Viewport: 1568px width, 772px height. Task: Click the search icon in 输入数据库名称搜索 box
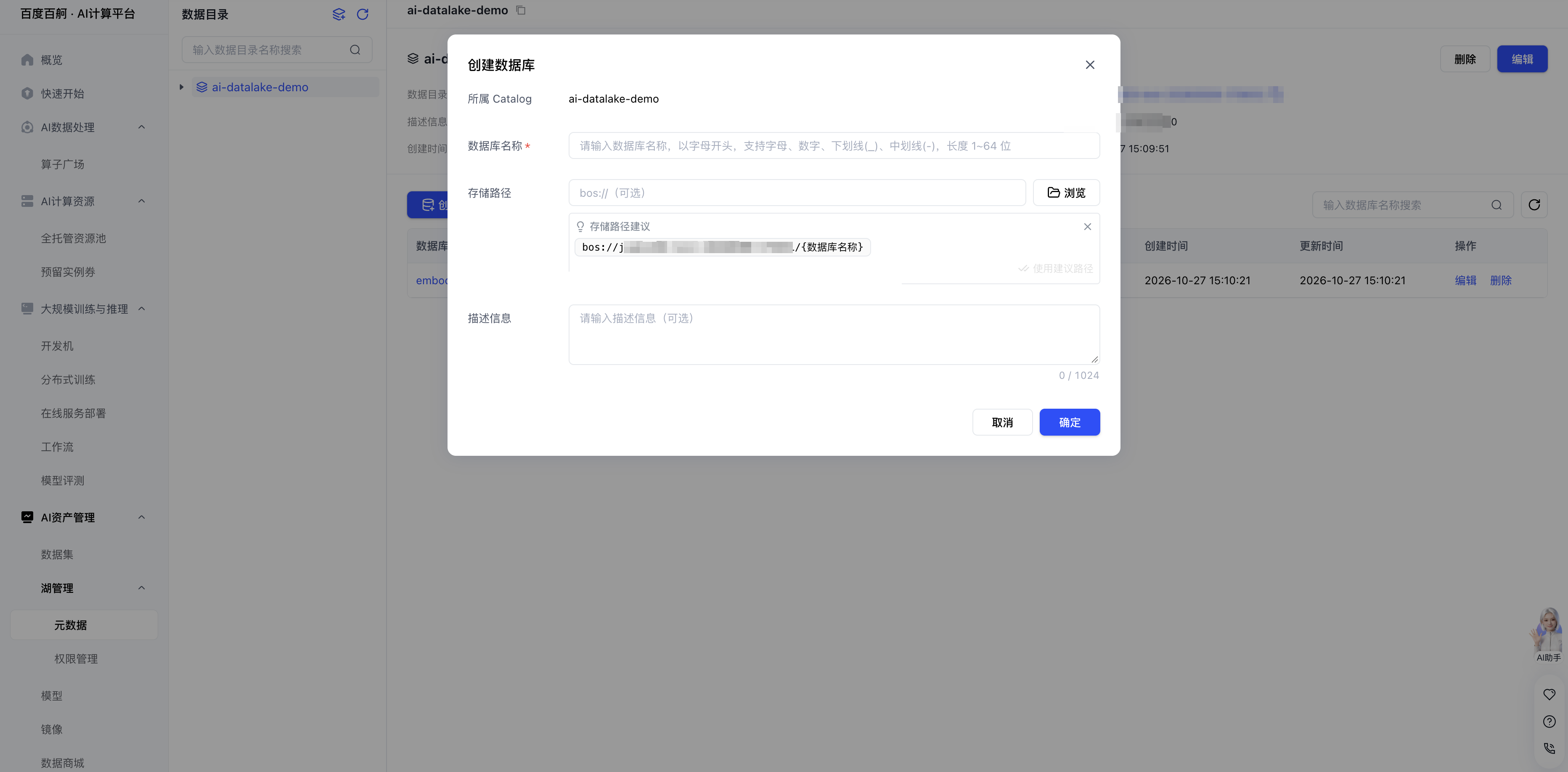1496,205
